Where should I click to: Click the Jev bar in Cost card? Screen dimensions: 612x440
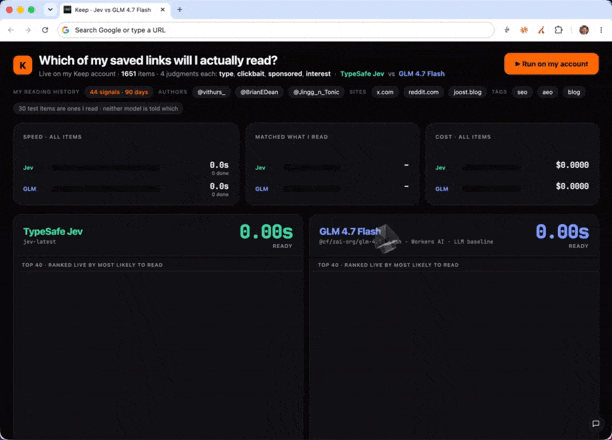click(x=491, y=168)
